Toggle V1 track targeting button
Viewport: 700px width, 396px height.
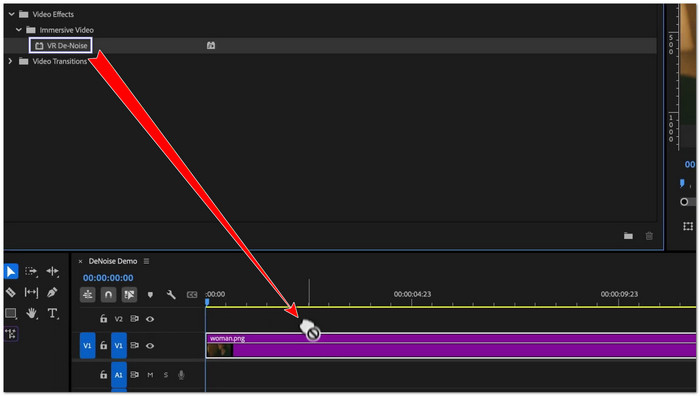[119, 346]
